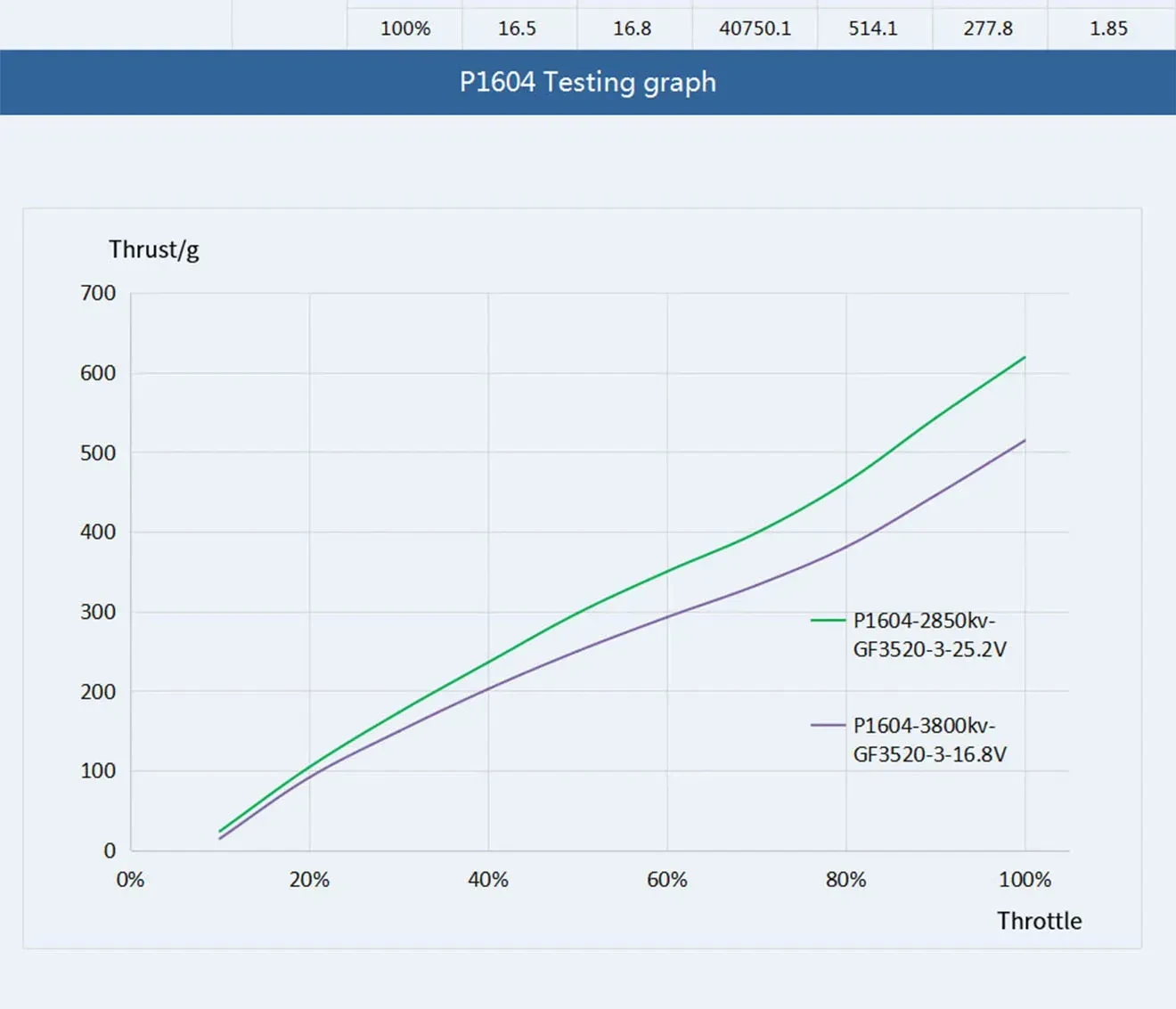Click the 100% label on the throttle axis
Image resolution: width=1176 pixels, height=1009 pixels.
point(1025,880)
